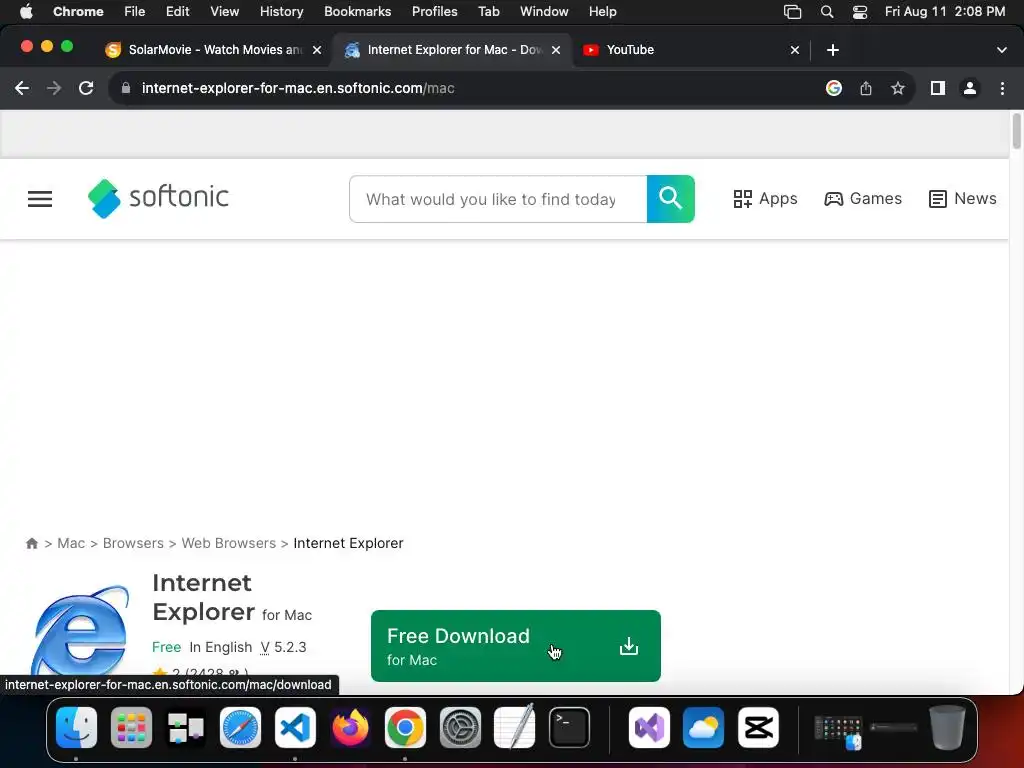Image resolution: width=1024 pixels, height=768 pixels.
Task: Click the Softonic logo
Action: tap(158, 198)
